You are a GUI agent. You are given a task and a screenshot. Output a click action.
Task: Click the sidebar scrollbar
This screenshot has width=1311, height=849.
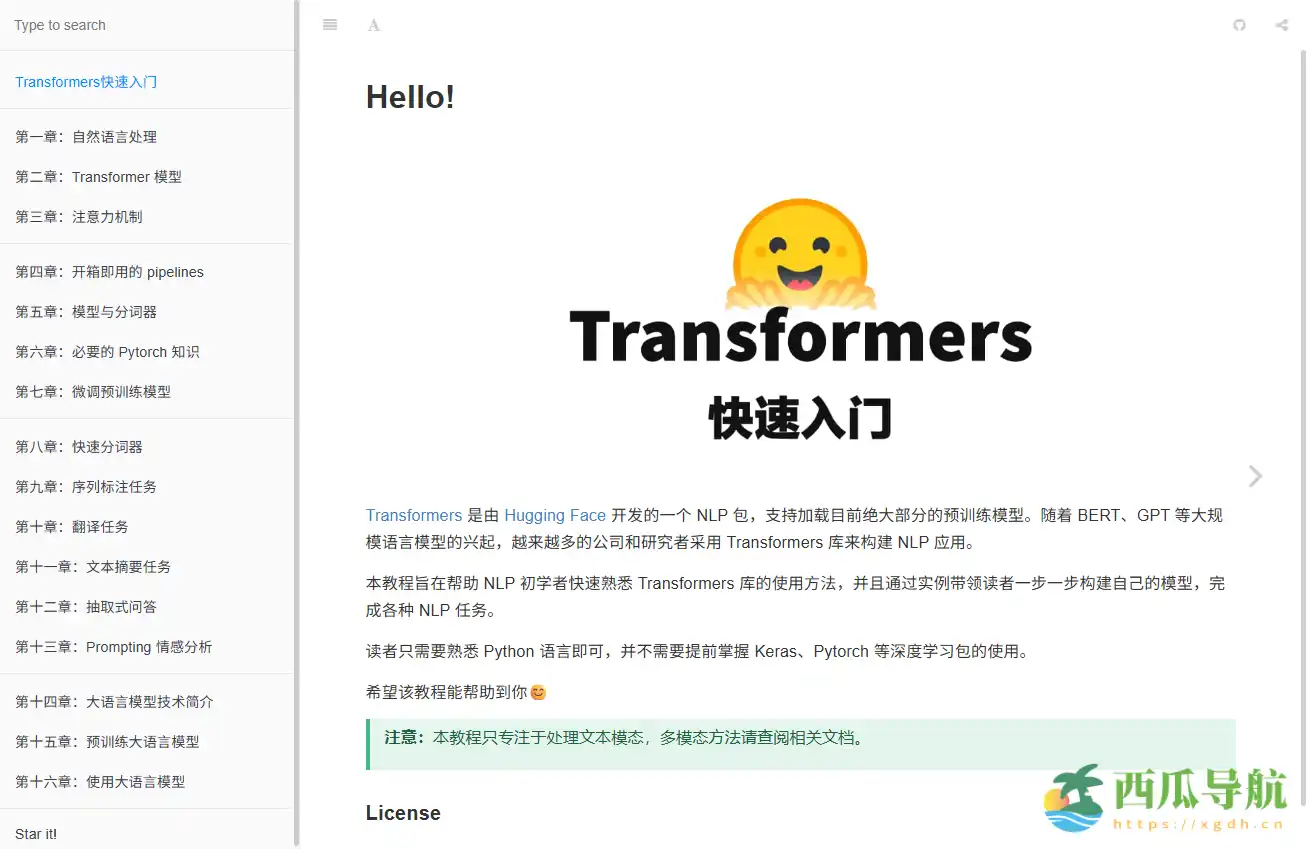[x=296, y=400]
